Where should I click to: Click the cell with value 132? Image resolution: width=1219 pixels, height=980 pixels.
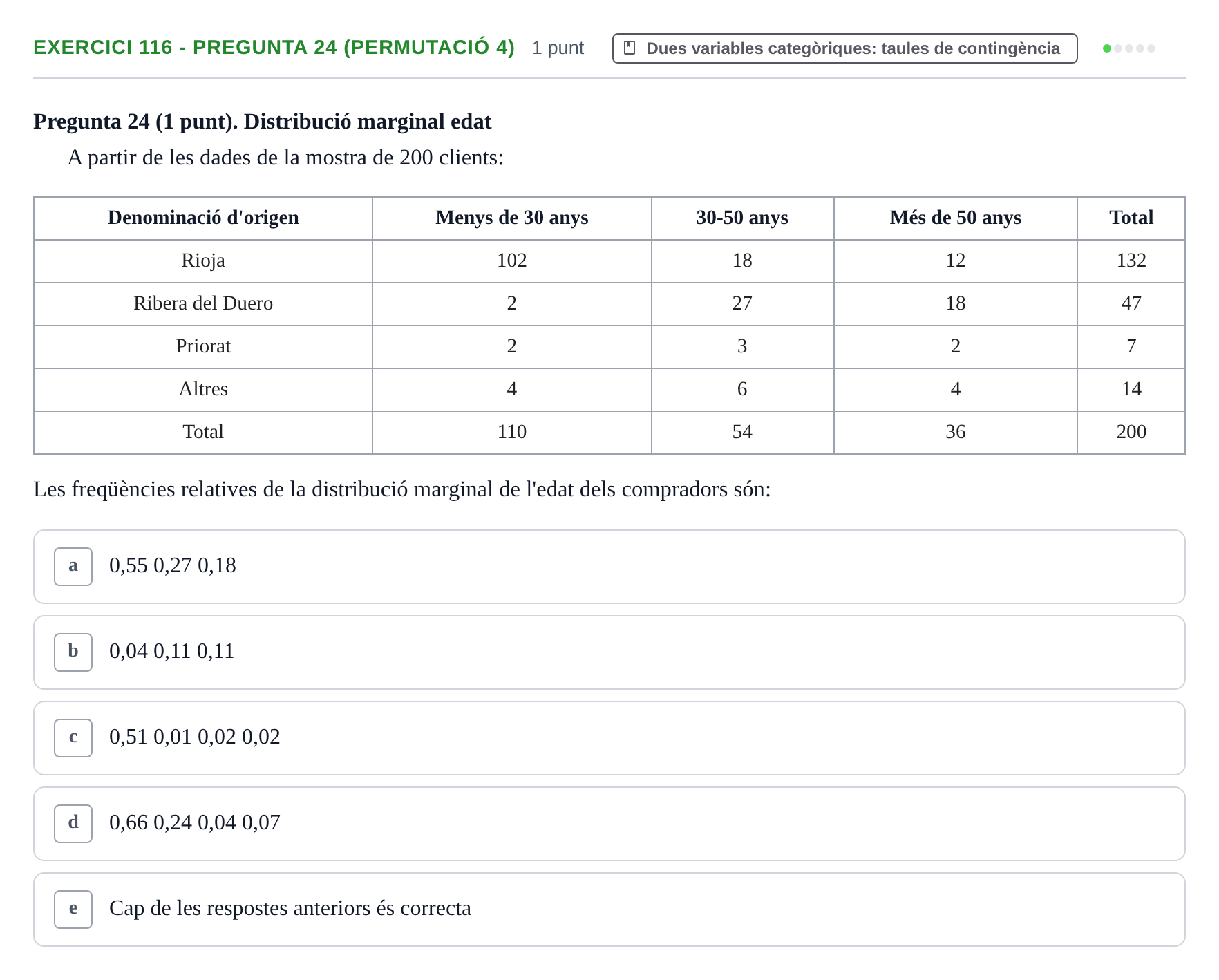tap(1131, 261)
